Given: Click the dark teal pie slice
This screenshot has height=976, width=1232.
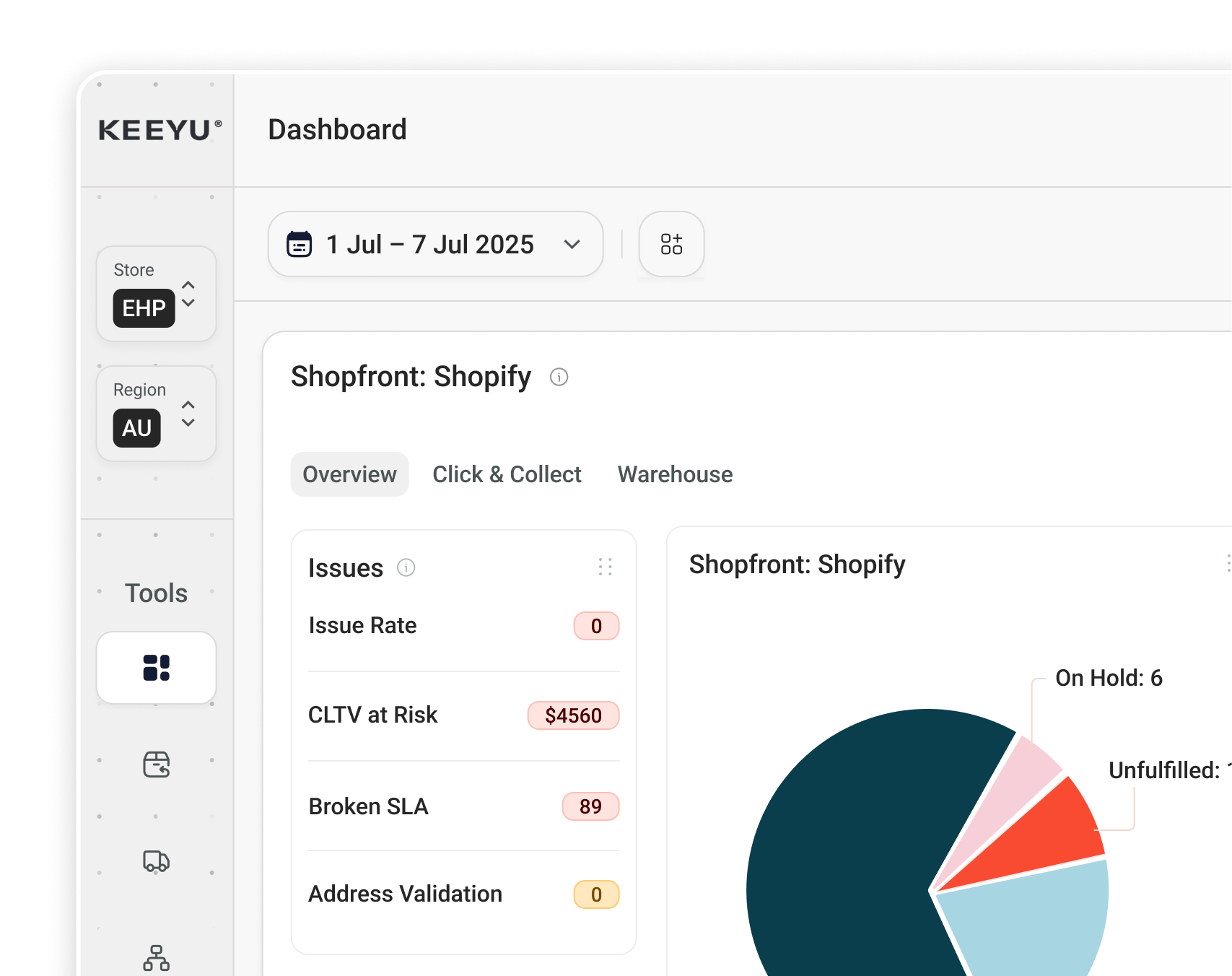Looking at the screenshot, I should point(852,852).
